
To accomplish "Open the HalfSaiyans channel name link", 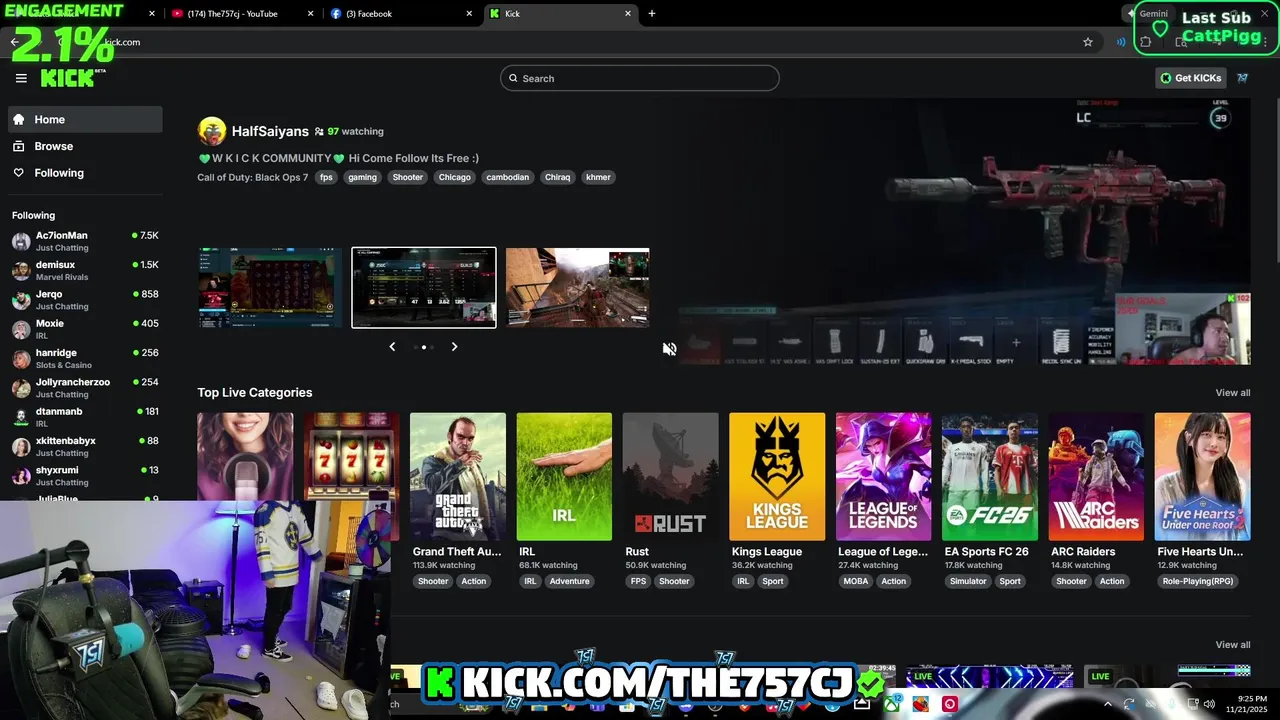I will pyautogui.click(x=270, y=131).
